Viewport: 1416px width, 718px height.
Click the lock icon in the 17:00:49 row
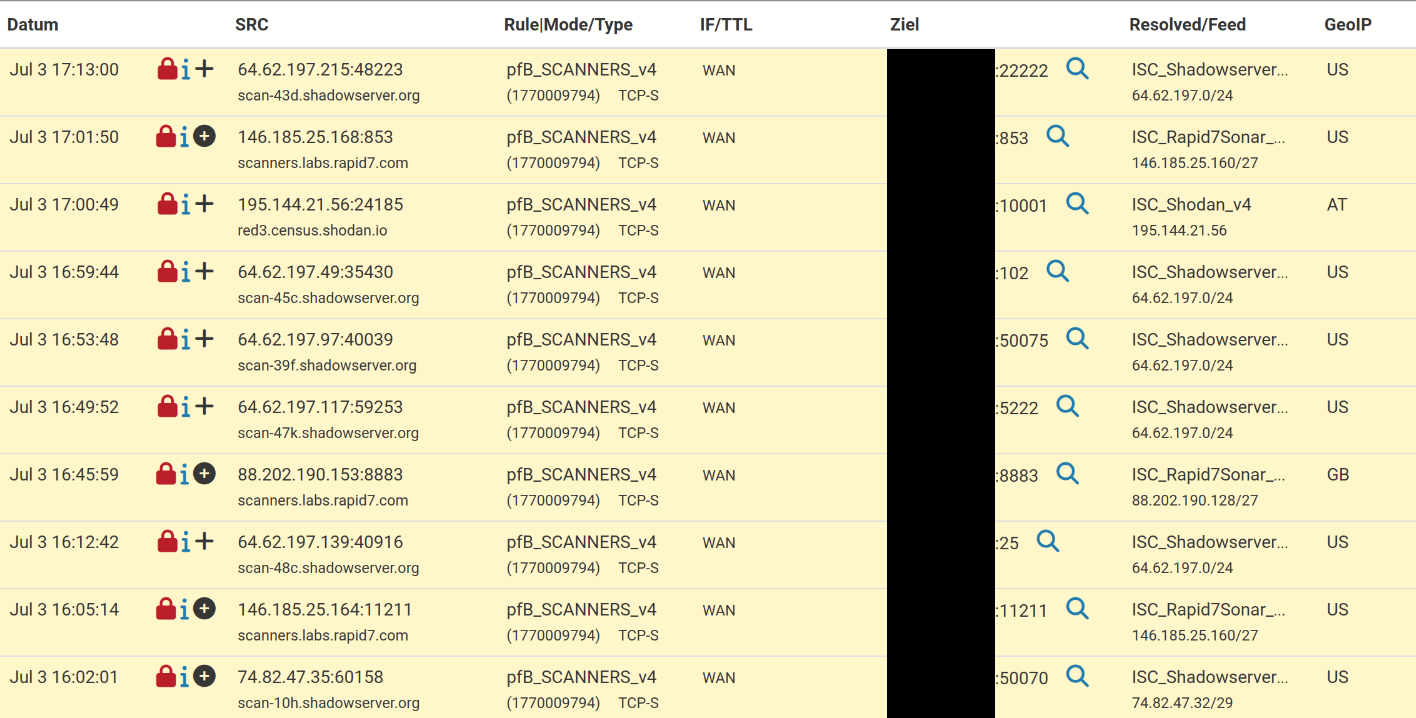coord(167,204)
